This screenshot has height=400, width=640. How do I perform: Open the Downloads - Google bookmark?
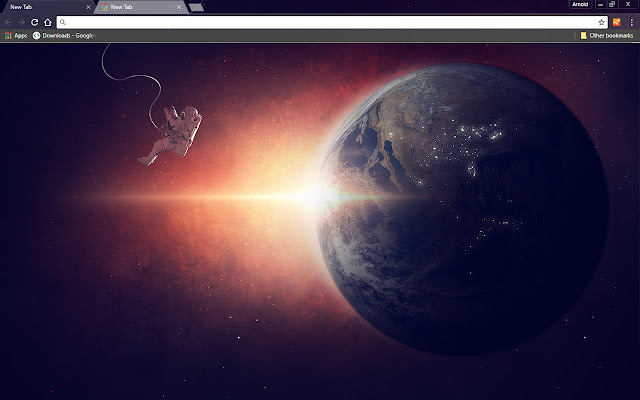coord(64,36)
